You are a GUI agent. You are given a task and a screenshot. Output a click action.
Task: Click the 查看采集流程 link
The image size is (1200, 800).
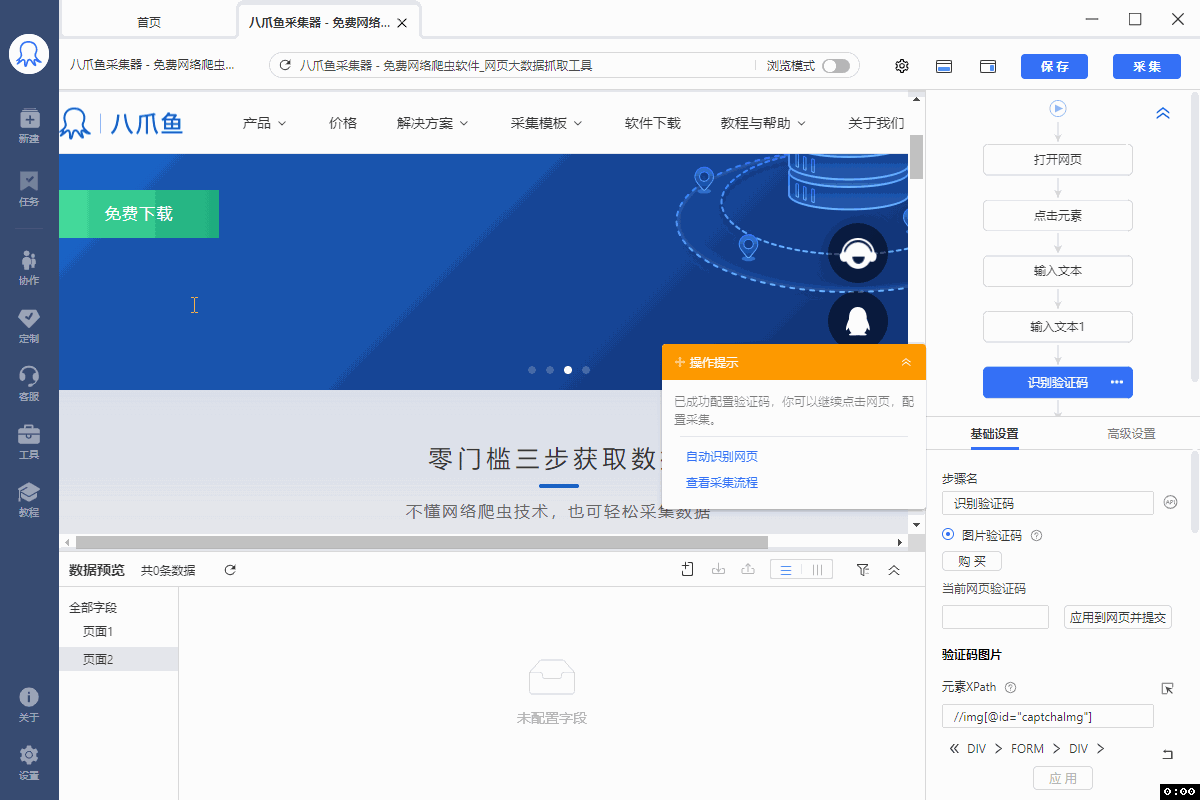tap(722, 483)
